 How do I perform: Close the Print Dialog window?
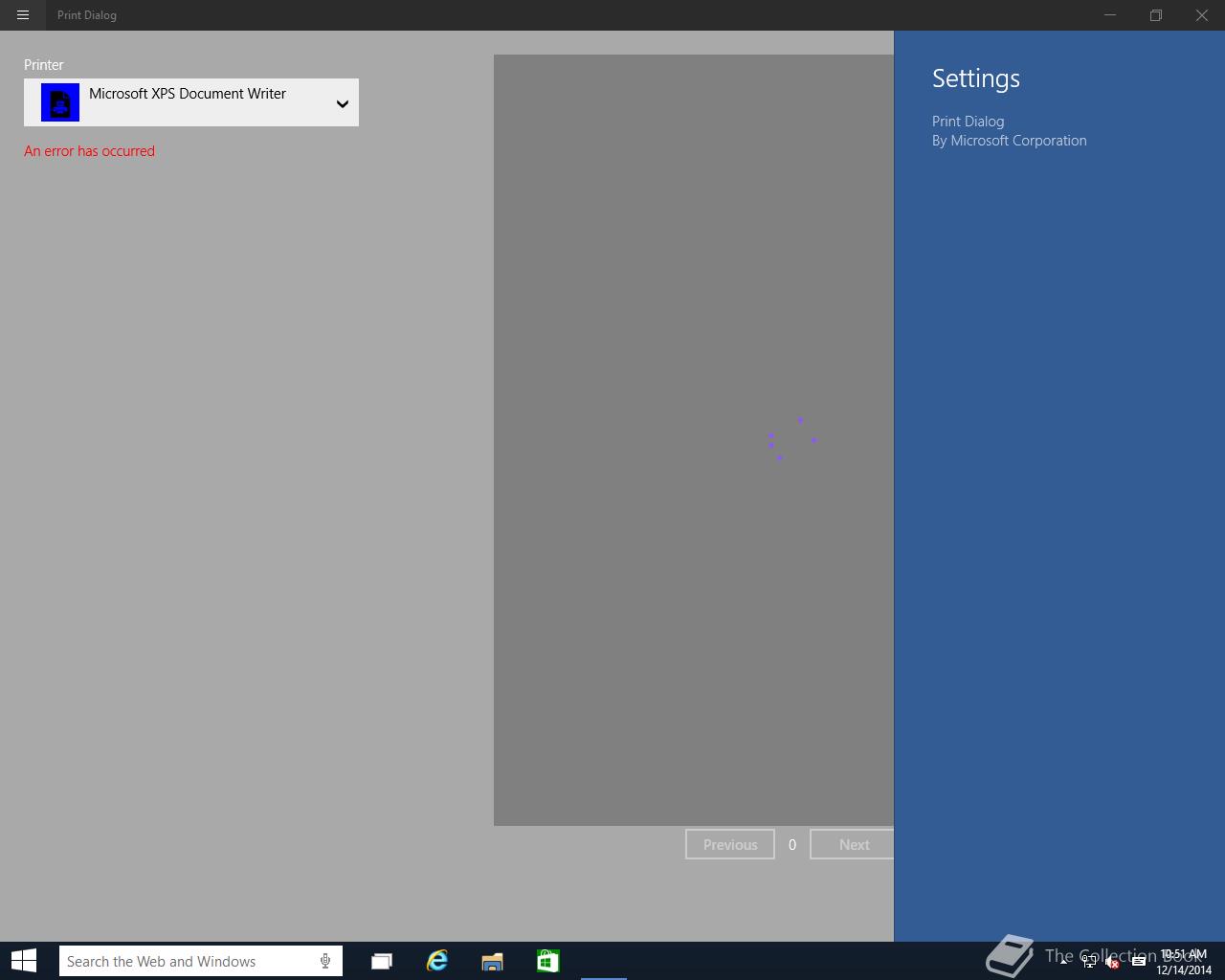coord(1202,15)
